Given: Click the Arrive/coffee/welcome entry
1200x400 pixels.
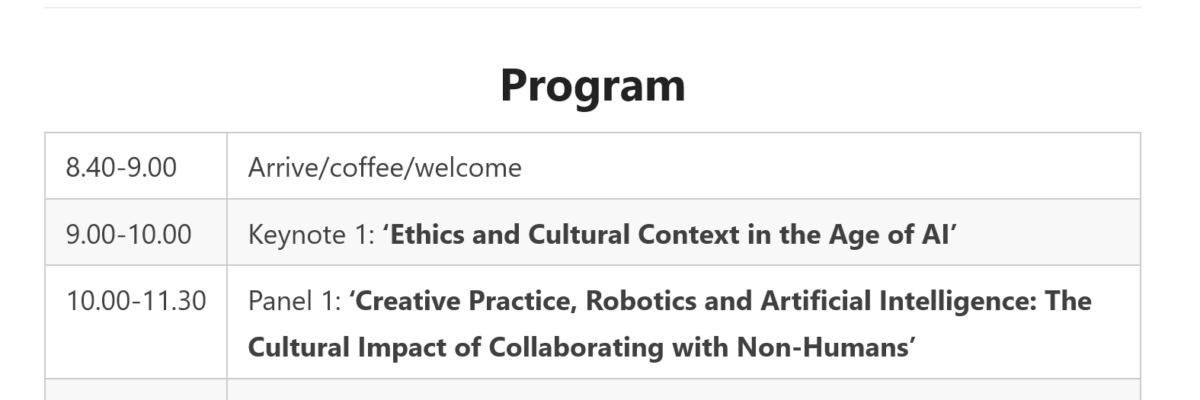Looking at the screenshot, I should (x=385, y=167).
